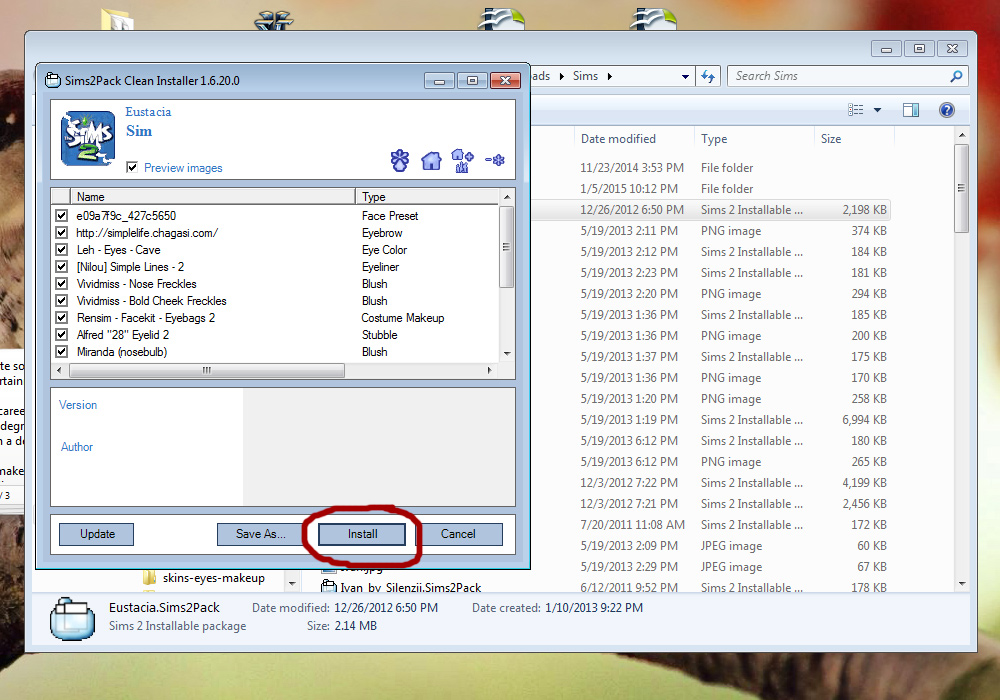
Task: Sort Explorer files by Type column
Action: point(754,139)
